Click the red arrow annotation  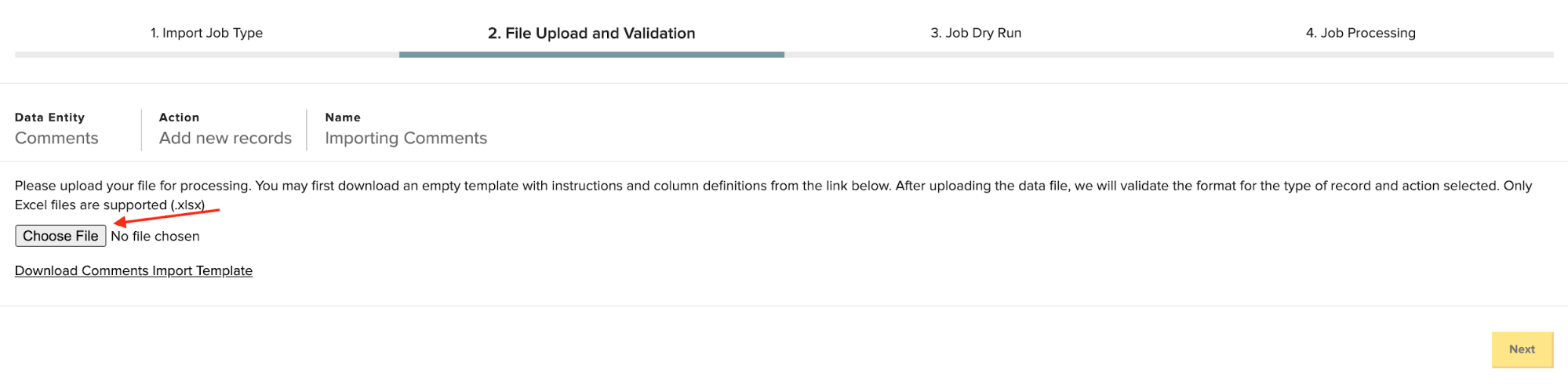(x=167, y=217)
